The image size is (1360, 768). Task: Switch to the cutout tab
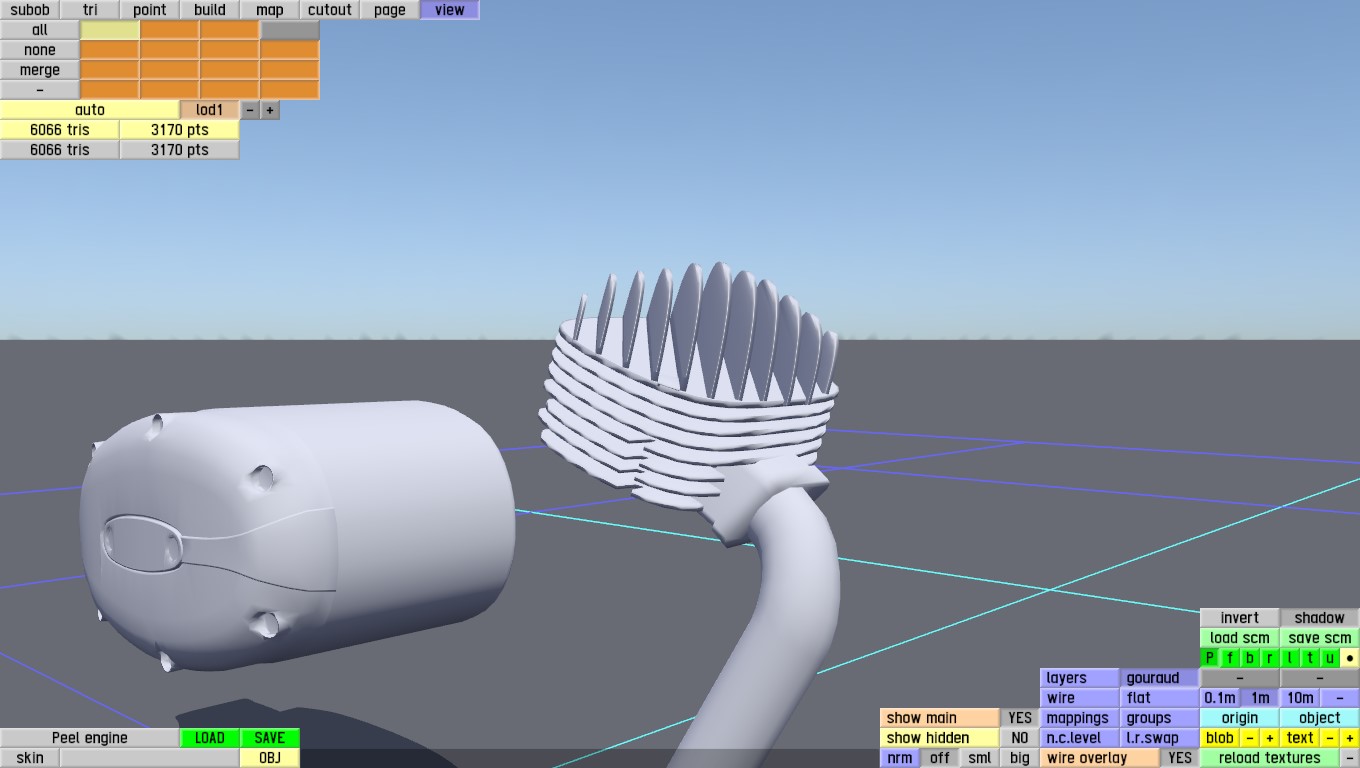[x=330, y=10]
